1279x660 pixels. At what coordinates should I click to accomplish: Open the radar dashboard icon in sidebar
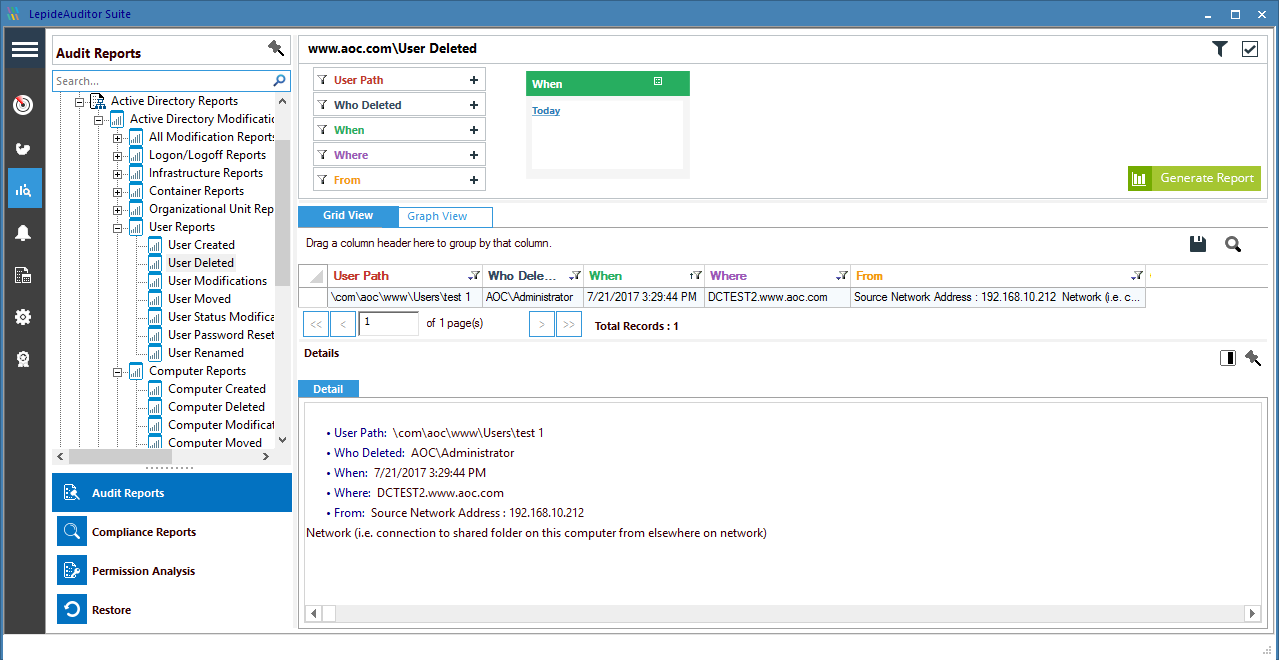[x=24, y=105]
